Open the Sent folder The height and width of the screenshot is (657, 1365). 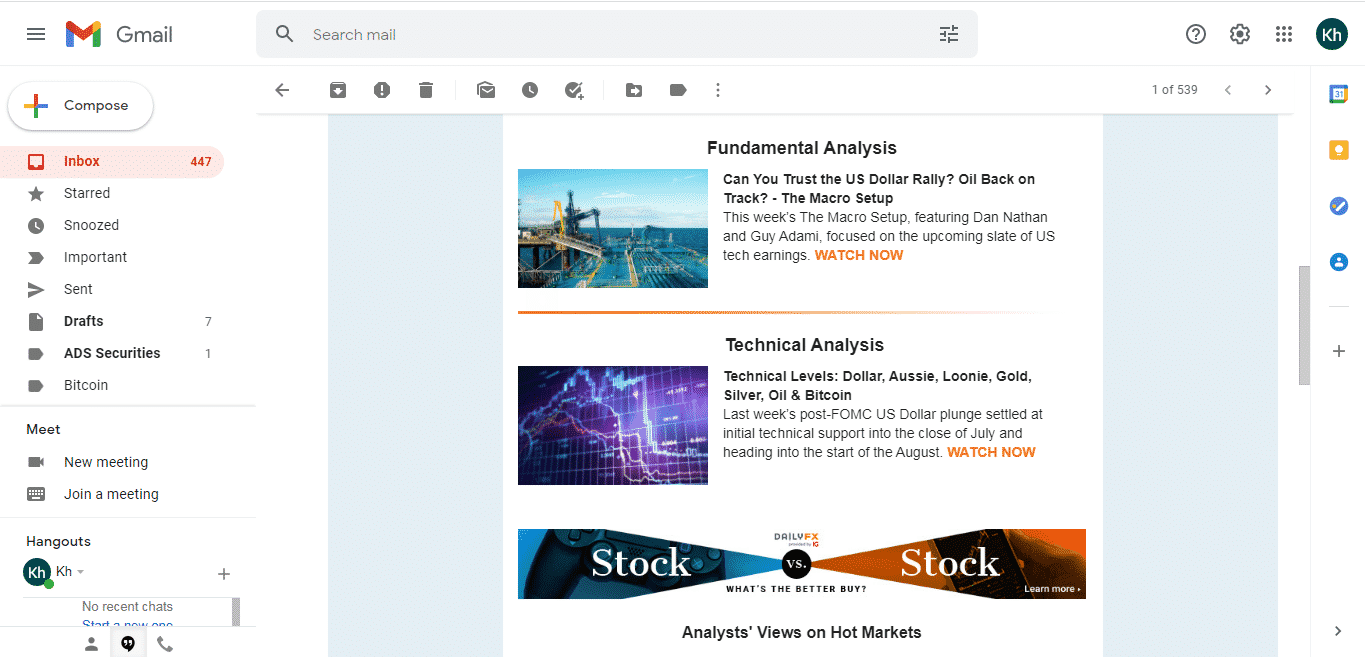point(112,289)
